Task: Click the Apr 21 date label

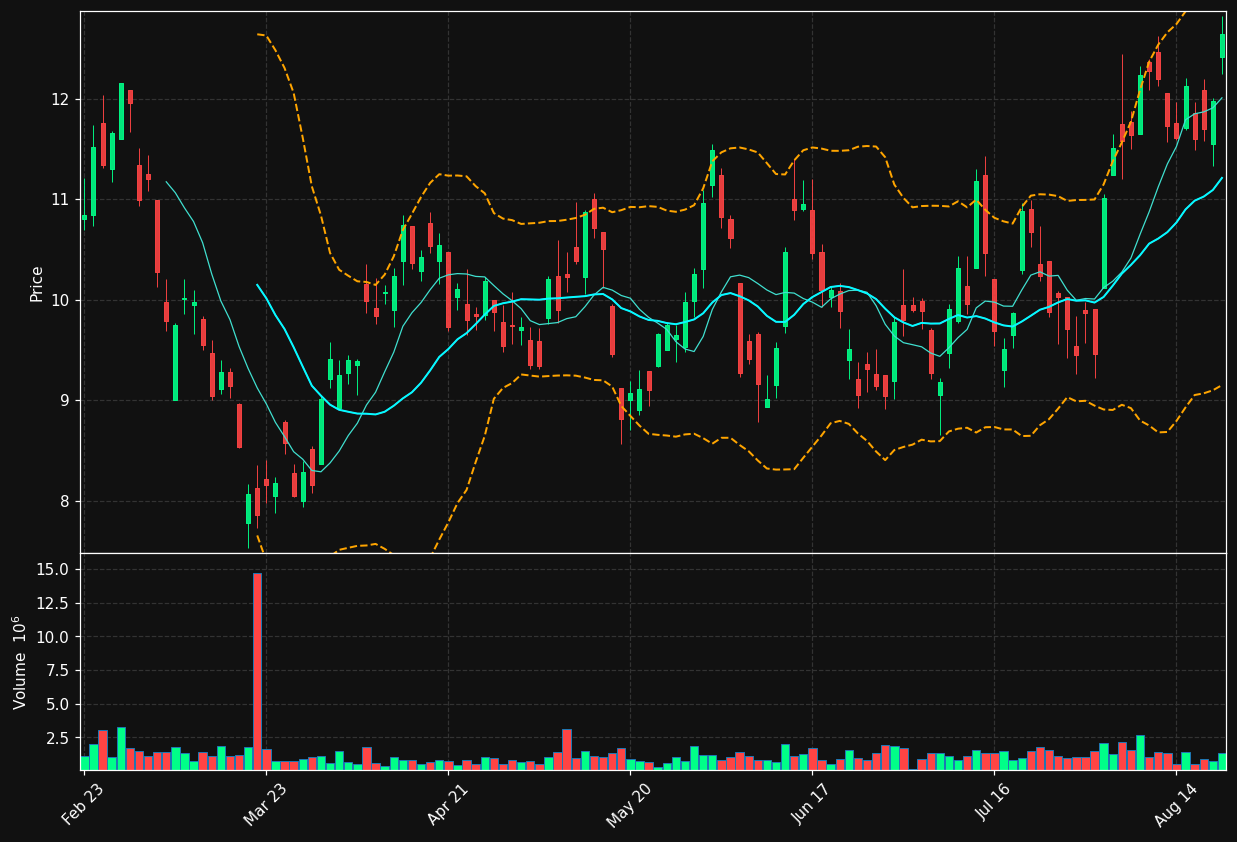Action: 446,803
